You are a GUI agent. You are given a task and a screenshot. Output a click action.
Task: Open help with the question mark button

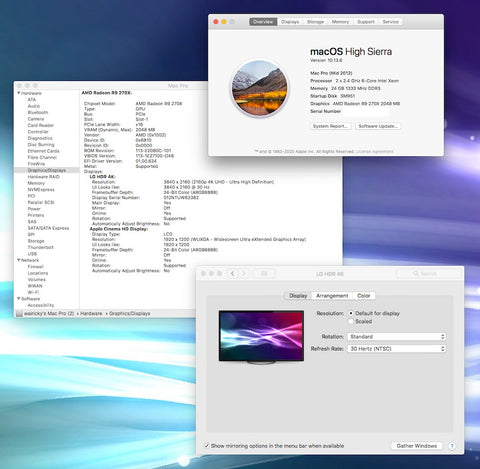(452, 446)
